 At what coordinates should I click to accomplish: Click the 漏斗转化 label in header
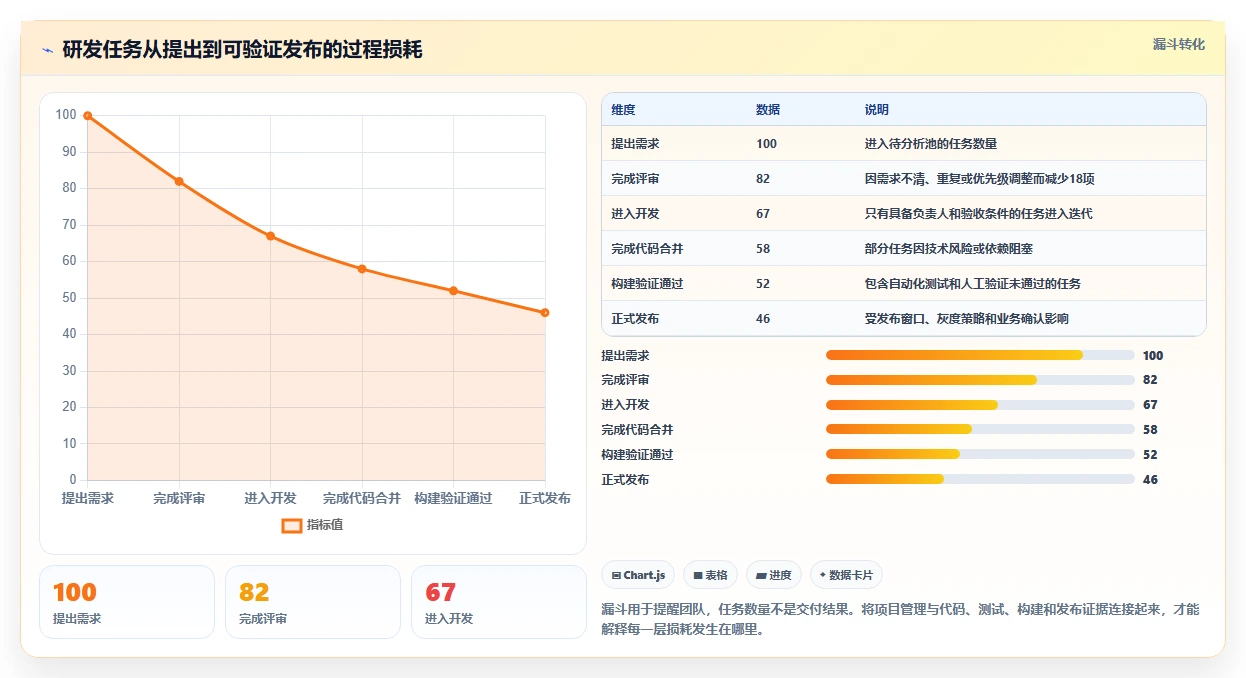click(x=1178, y=45)
